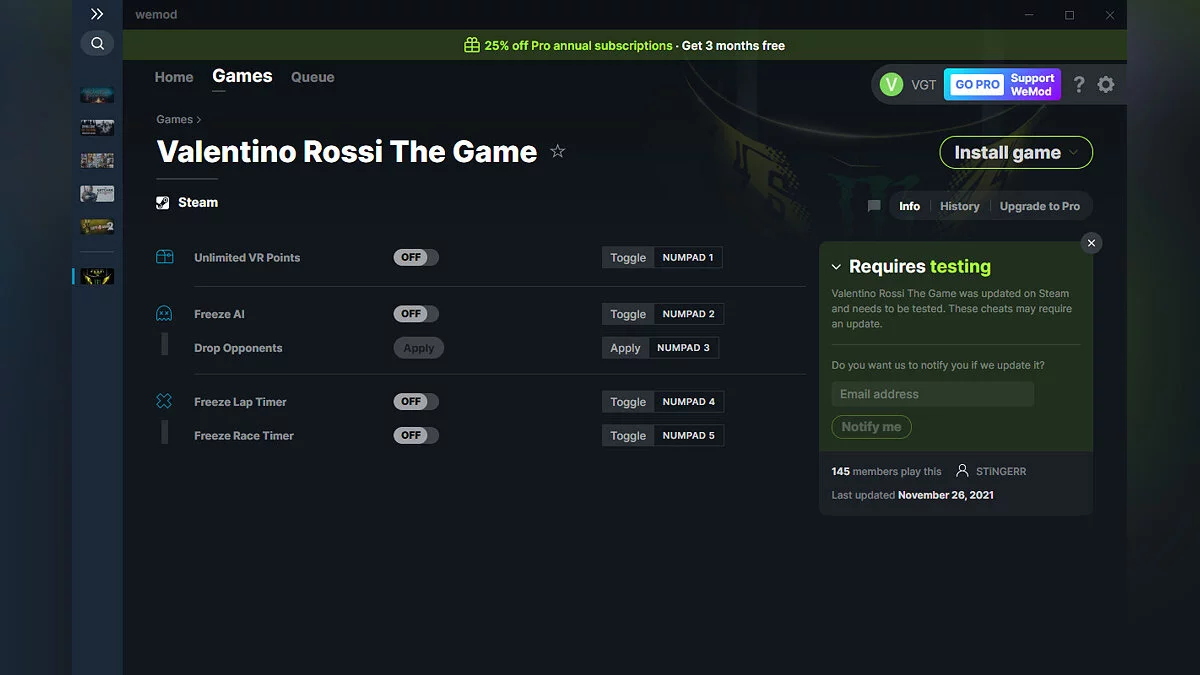Click the STINGERR author user icon
Image resolution: width=1200 pixels, height=675 pixels.
click(962, 471)
